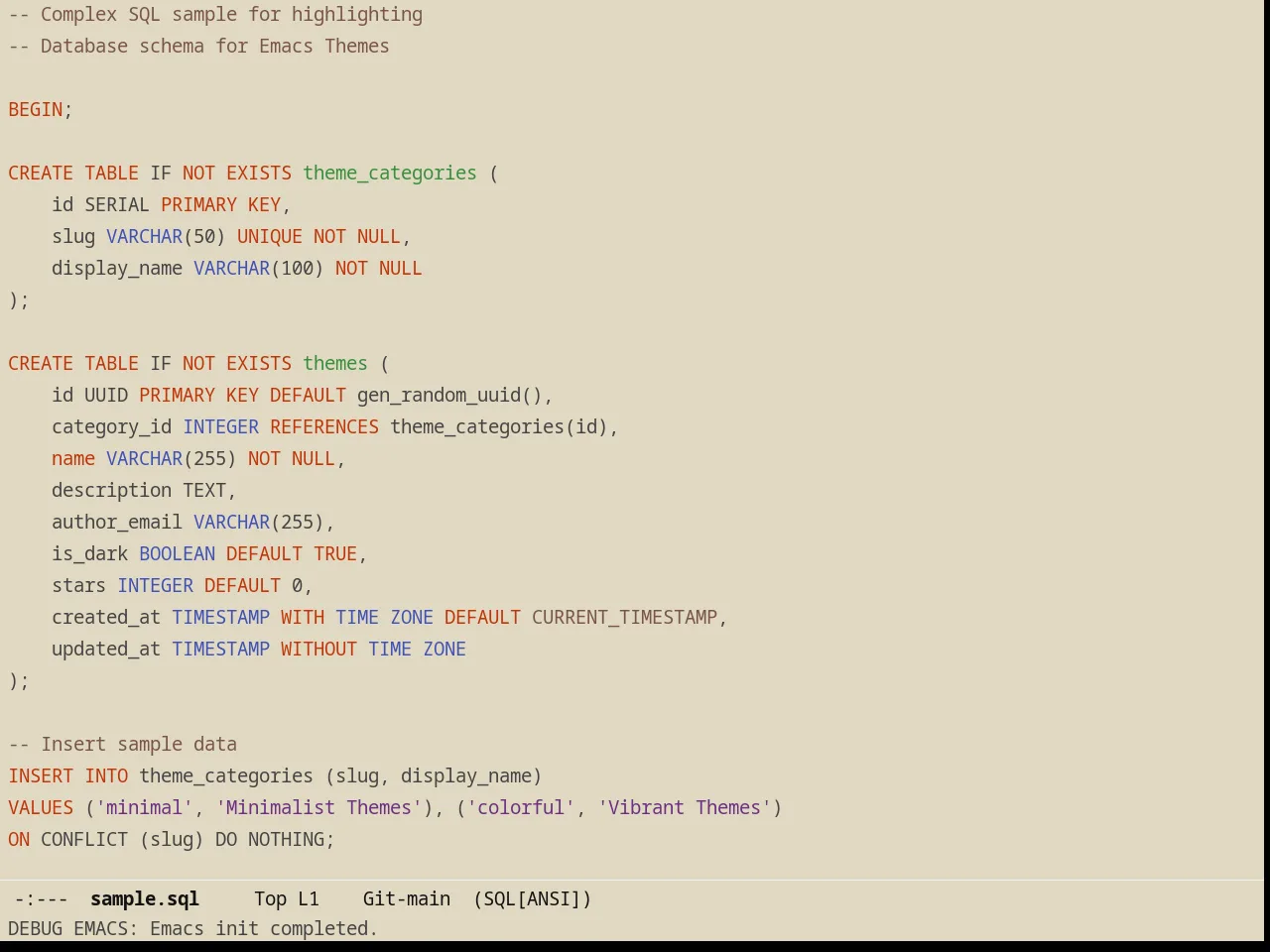Click the REFERENCES keyword
Screen dimensions: 1270x952
(x=324, y=426)
